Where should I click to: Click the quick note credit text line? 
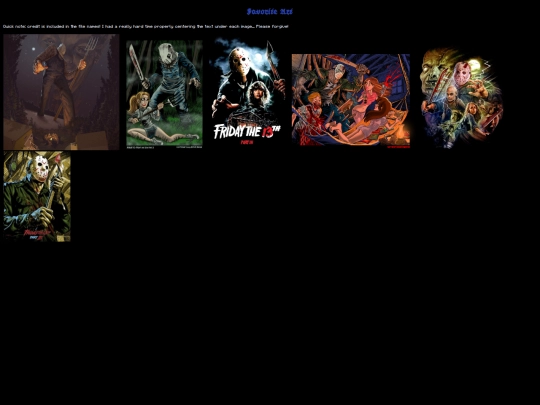[146, 26]
